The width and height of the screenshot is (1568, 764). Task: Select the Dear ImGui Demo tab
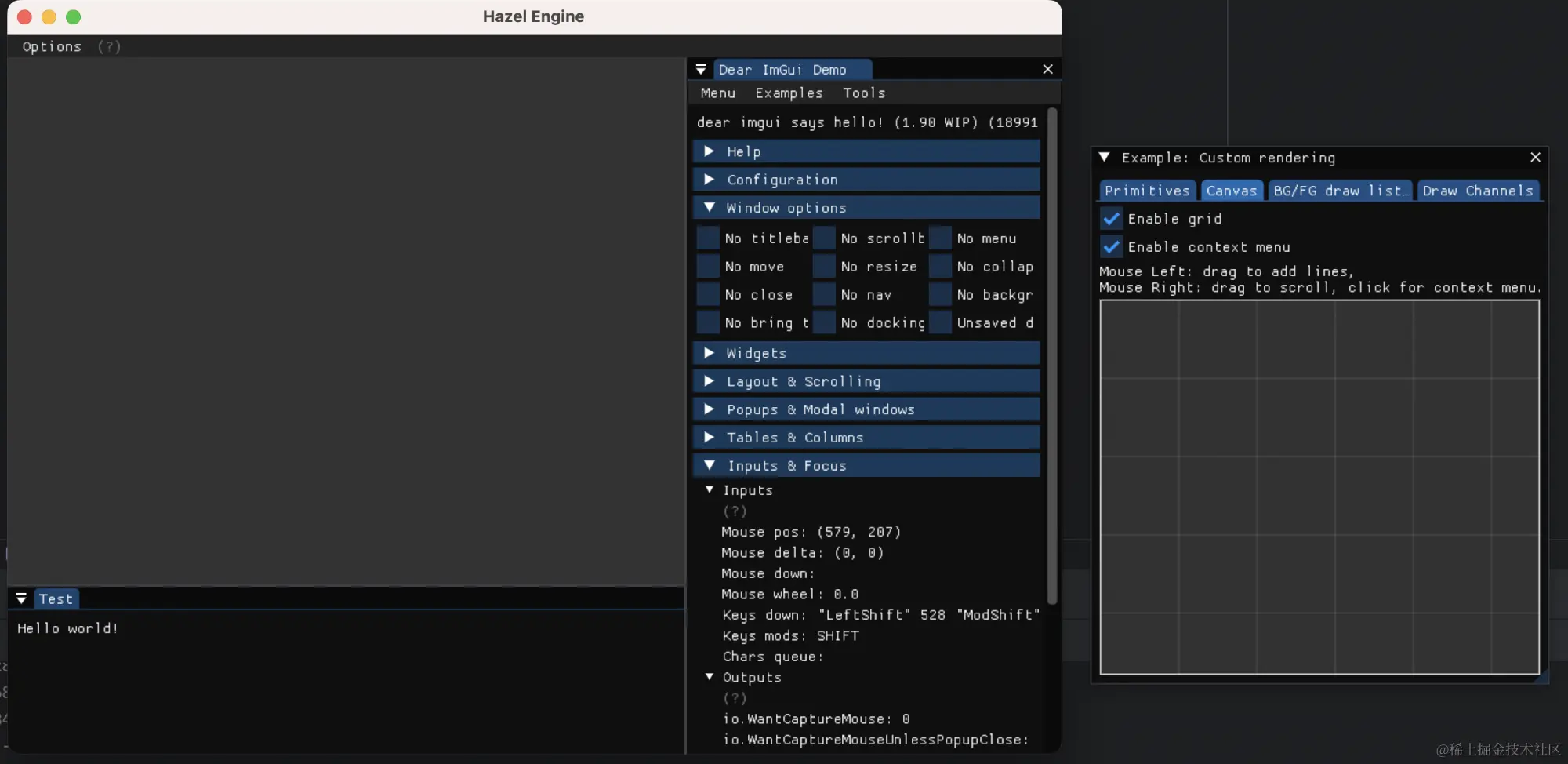792,69
